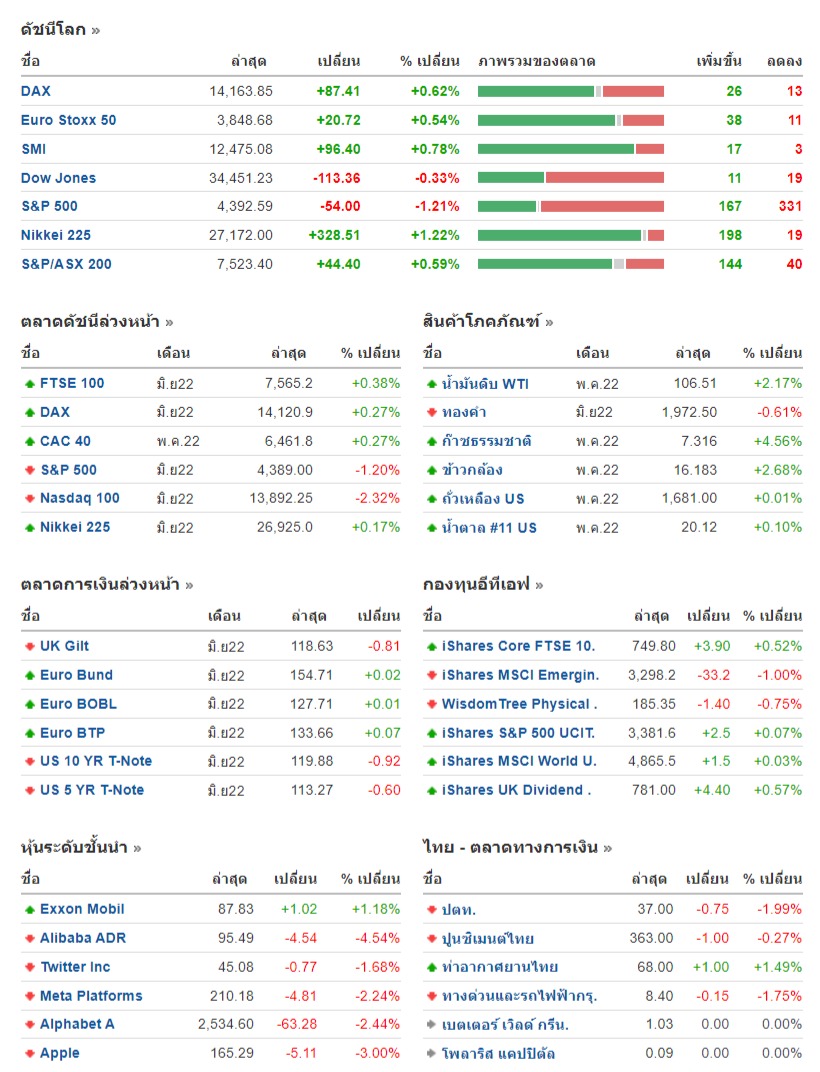Click the gray arrow beside เบตเตอร์ เวิลด์ กรีน.
This screenshot has width=820, height=1072.
click(432, 1024)
